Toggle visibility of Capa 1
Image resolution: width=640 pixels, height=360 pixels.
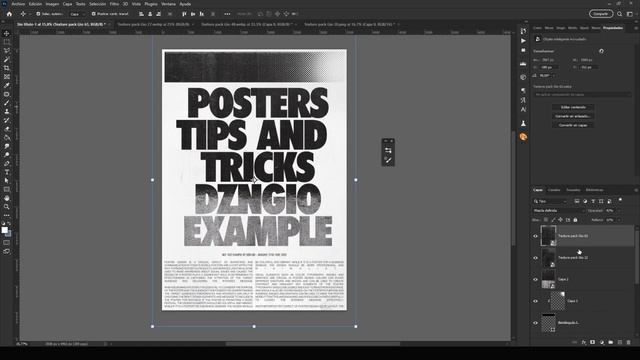click(x=536, y=301)
